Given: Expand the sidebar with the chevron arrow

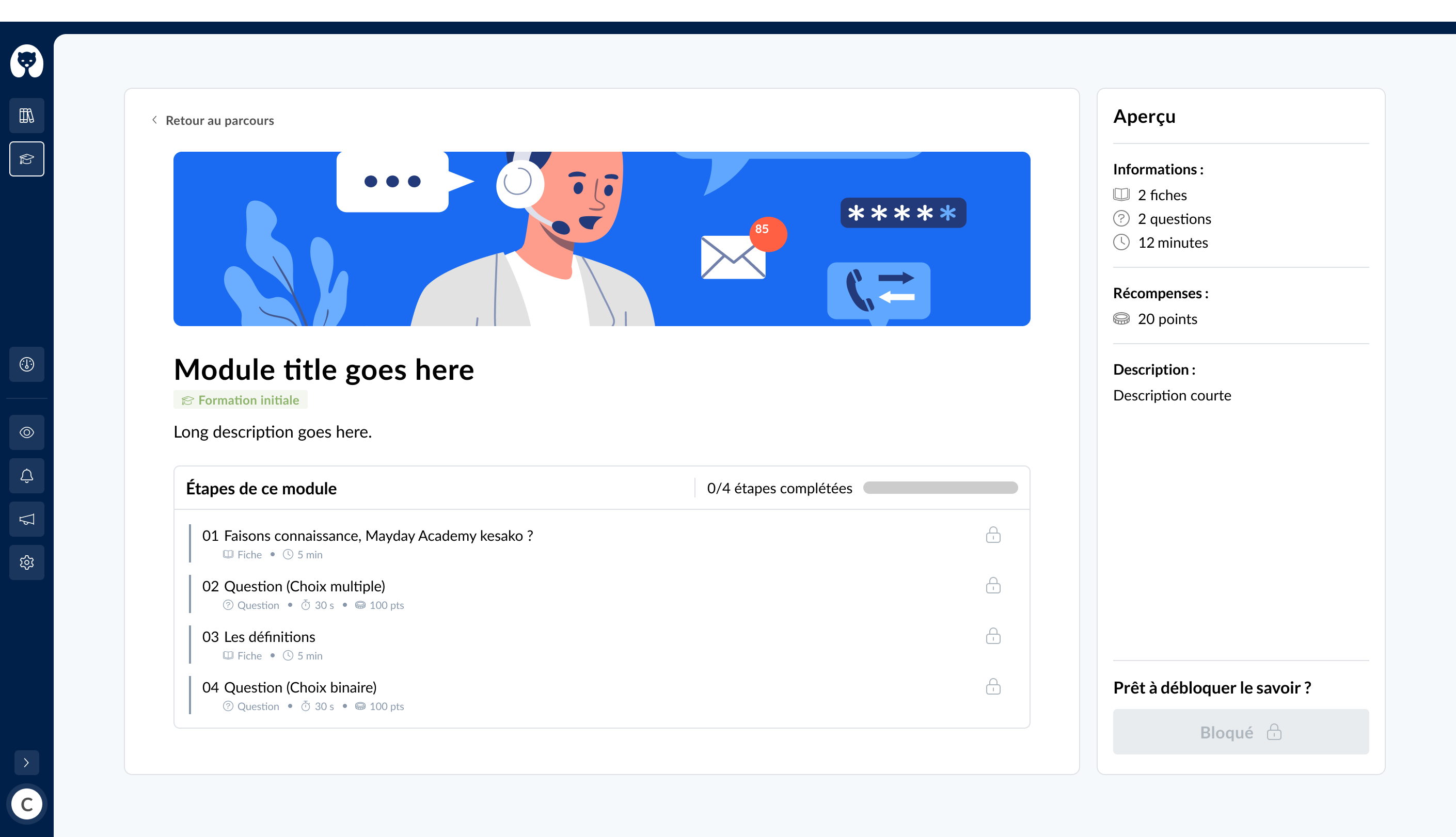Looking at the screenshot, I should [26, 762].
